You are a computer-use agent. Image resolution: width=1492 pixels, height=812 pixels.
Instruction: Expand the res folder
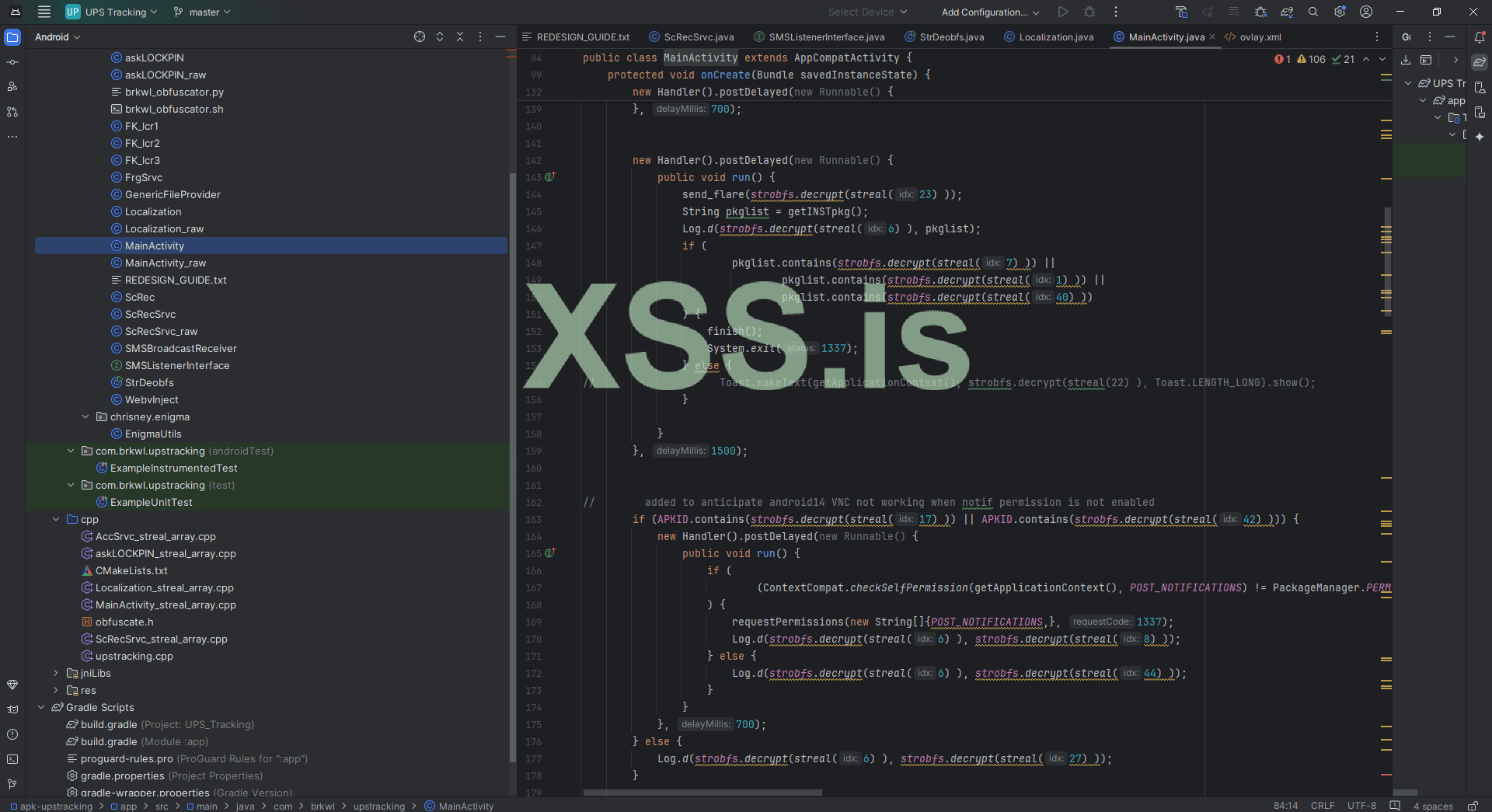click(x=56, y=690)
